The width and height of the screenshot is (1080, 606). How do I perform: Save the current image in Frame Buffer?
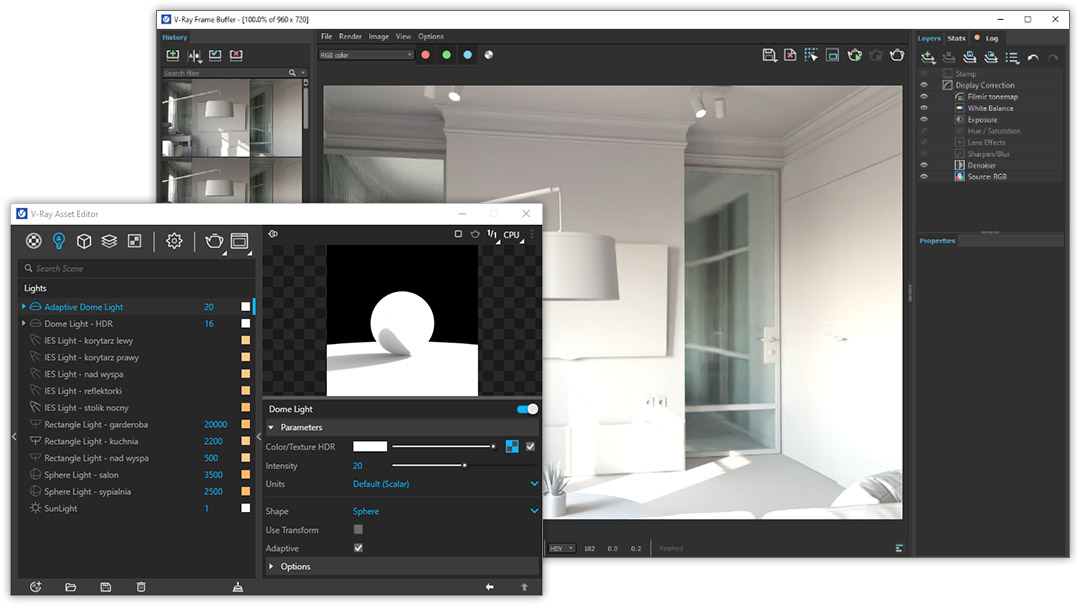coord(769,55)
